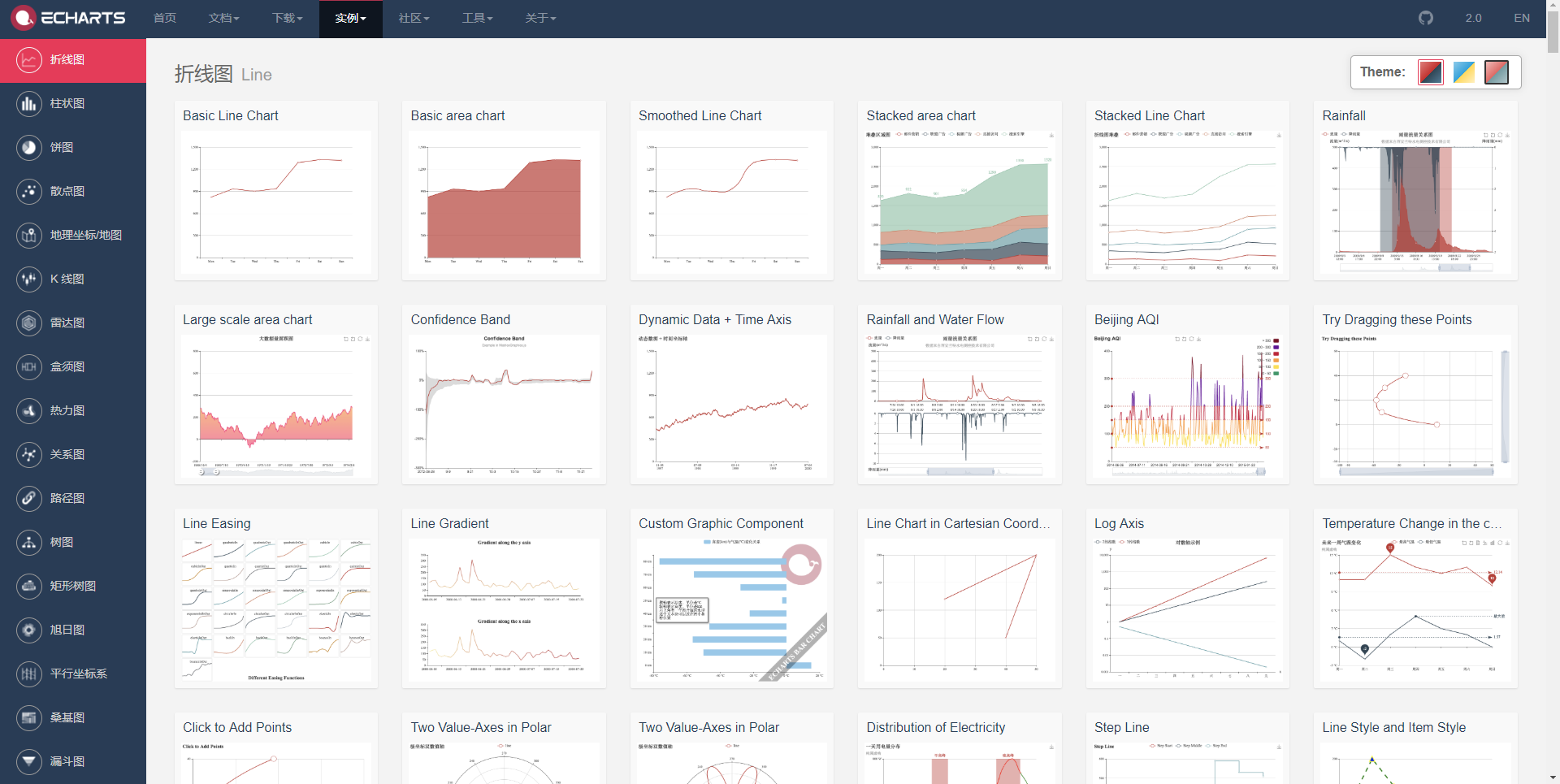Open the Basic Line Chart example
1560x784 pixels.
(x=276, y=191)
